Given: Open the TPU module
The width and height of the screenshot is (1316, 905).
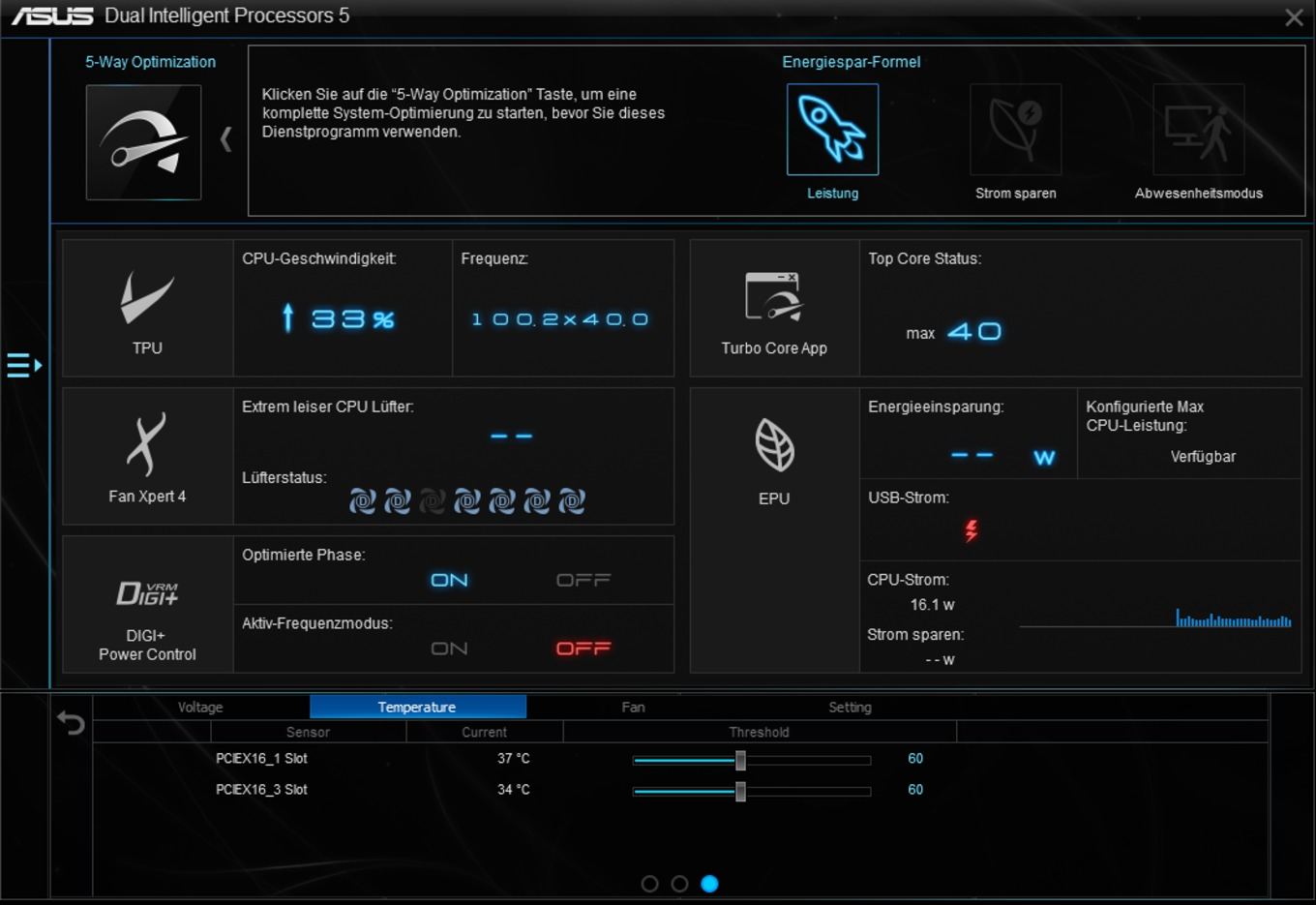Looking at the screenshot, I should [x=147, y=308].
